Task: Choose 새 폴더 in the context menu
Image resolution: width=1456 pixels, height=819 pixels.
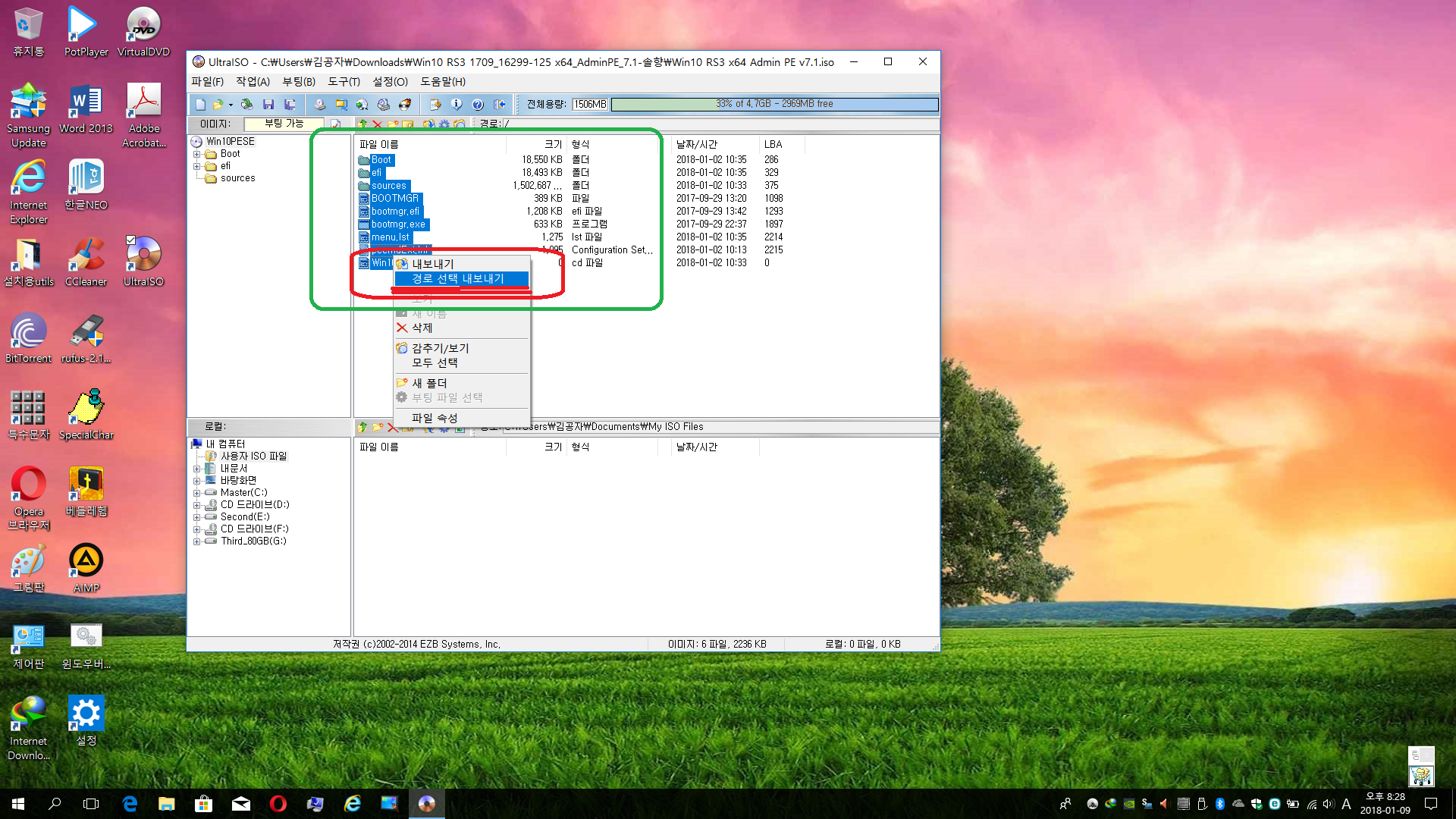Action: (x=461, y=383)
